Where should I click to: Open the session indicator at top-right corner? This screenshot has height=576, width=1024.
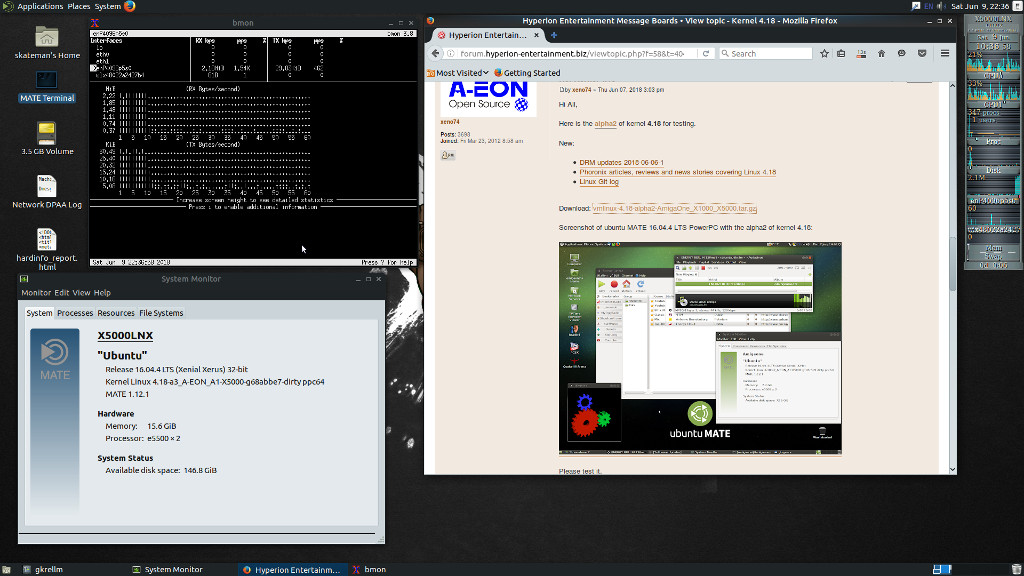pyautogui.click(x=1017, y=6)
